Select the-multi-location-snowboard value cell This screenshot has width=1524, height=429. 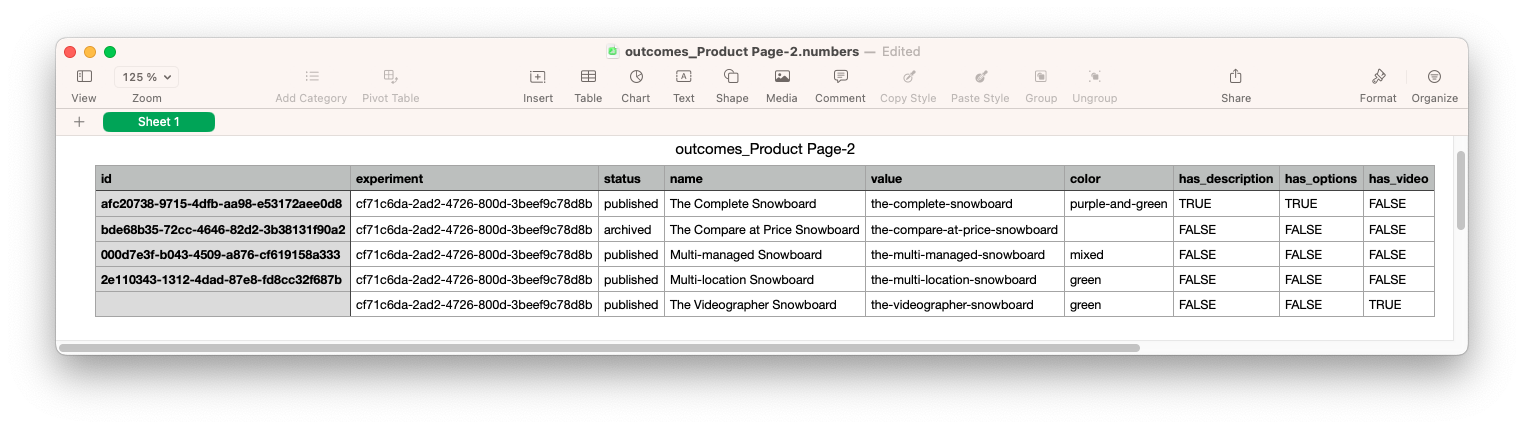click(965, 279)
